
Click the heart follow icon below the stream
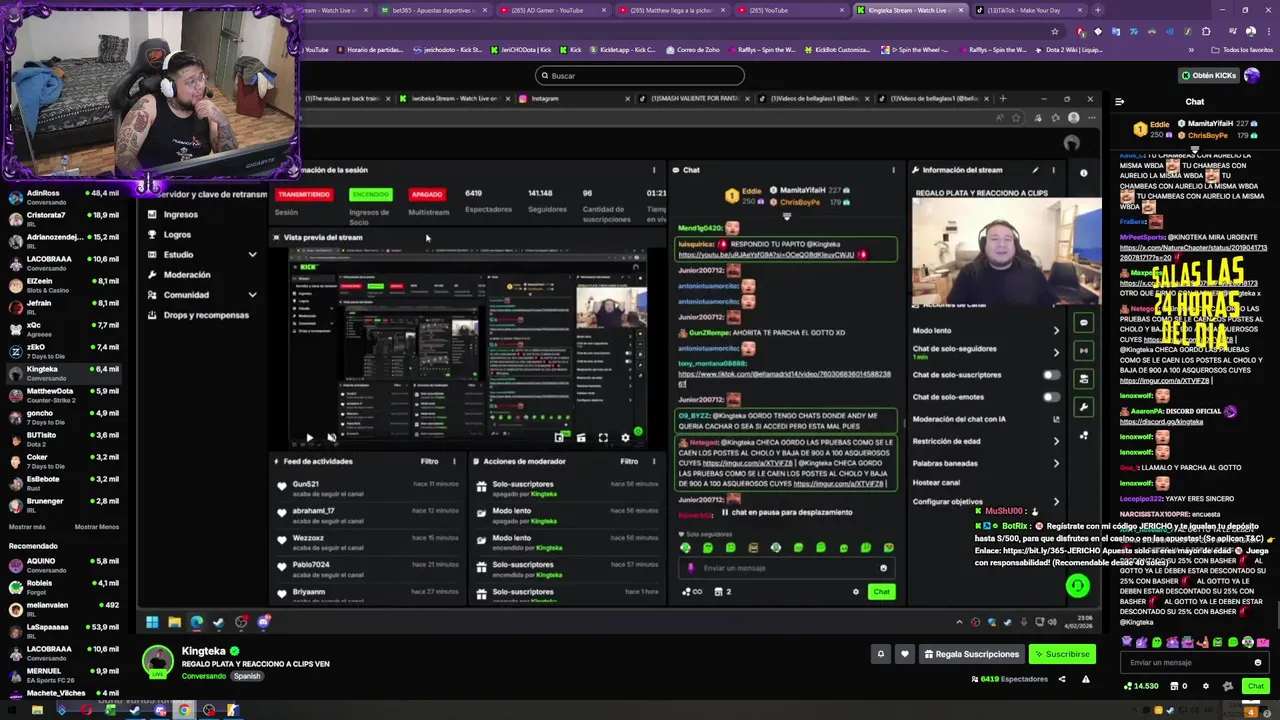click(905, 654)
